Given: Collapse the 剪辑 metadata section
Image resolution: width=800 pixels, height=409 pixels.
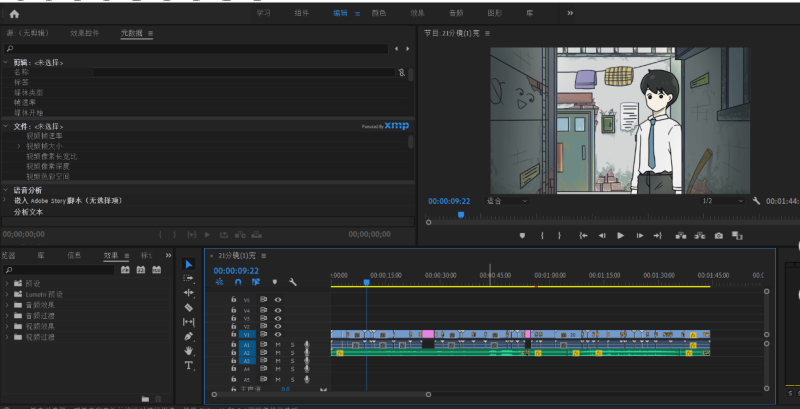Looking at the screenshot, I should point(6,62).
